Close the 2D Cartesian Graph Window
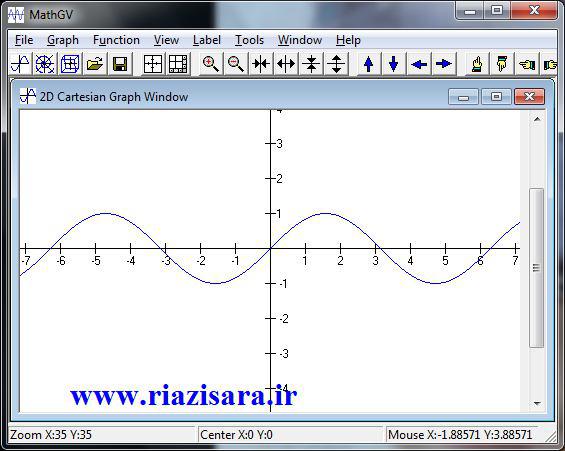This screenshot has height=451, width=565. pos(529,97)
